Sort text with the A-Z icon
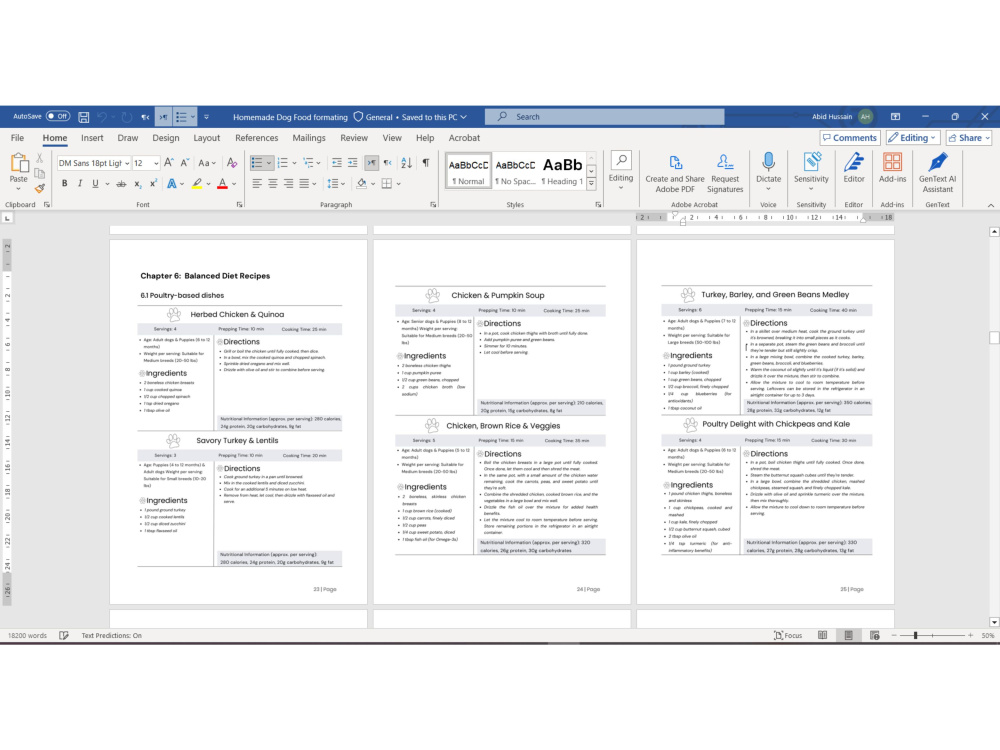The width and height of the screenshot is (1000, 750). coord(406,163)
